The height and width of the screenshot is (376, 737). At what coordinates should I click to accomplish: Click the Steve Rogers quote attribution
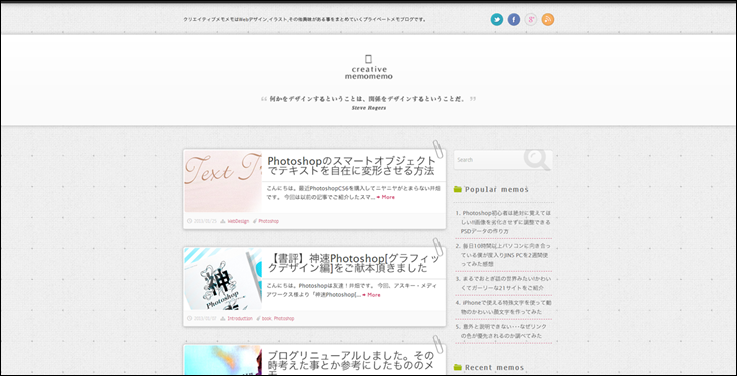point(368,108)
